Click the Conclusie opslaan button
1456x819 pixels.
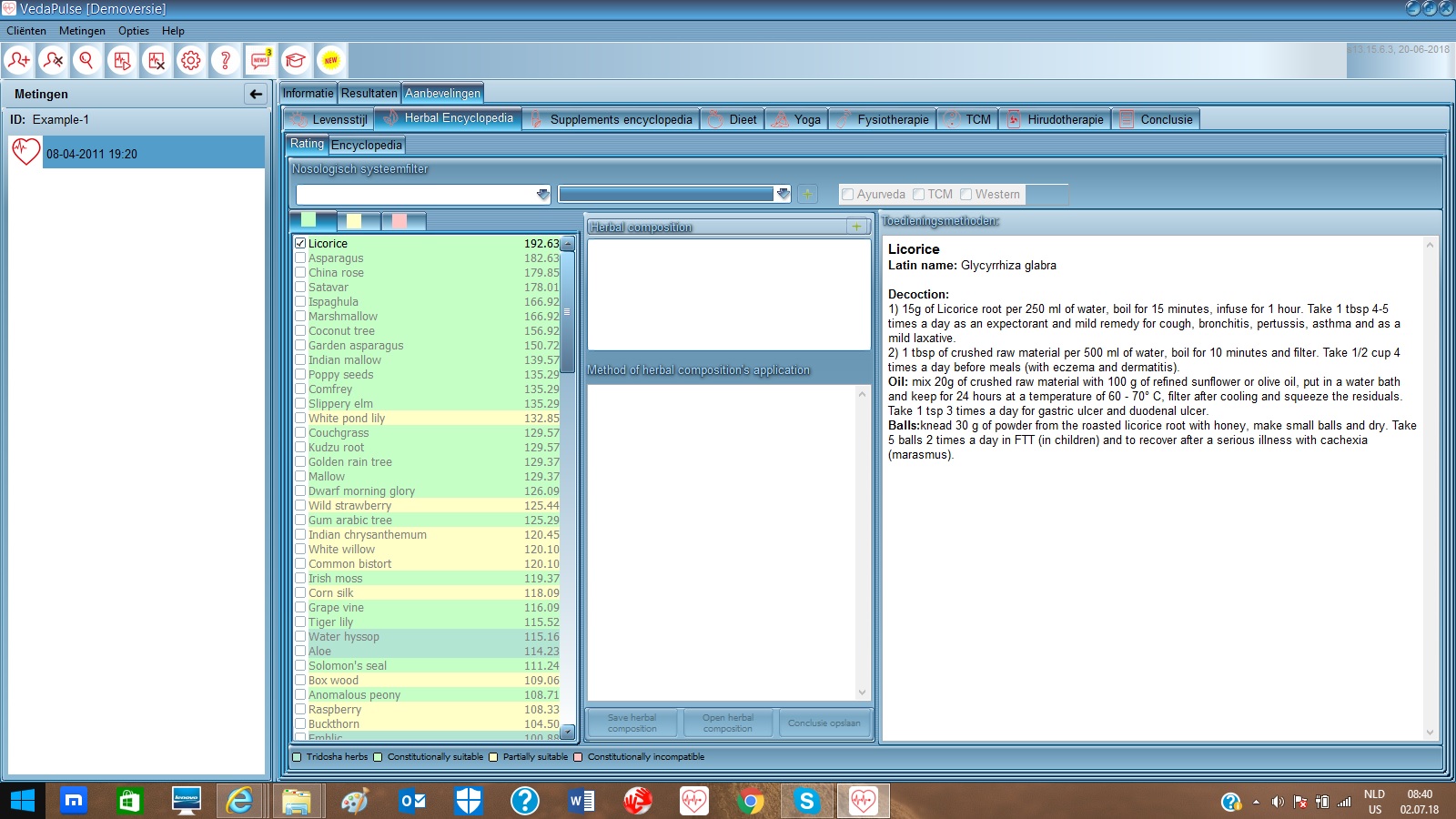(824, 723)
